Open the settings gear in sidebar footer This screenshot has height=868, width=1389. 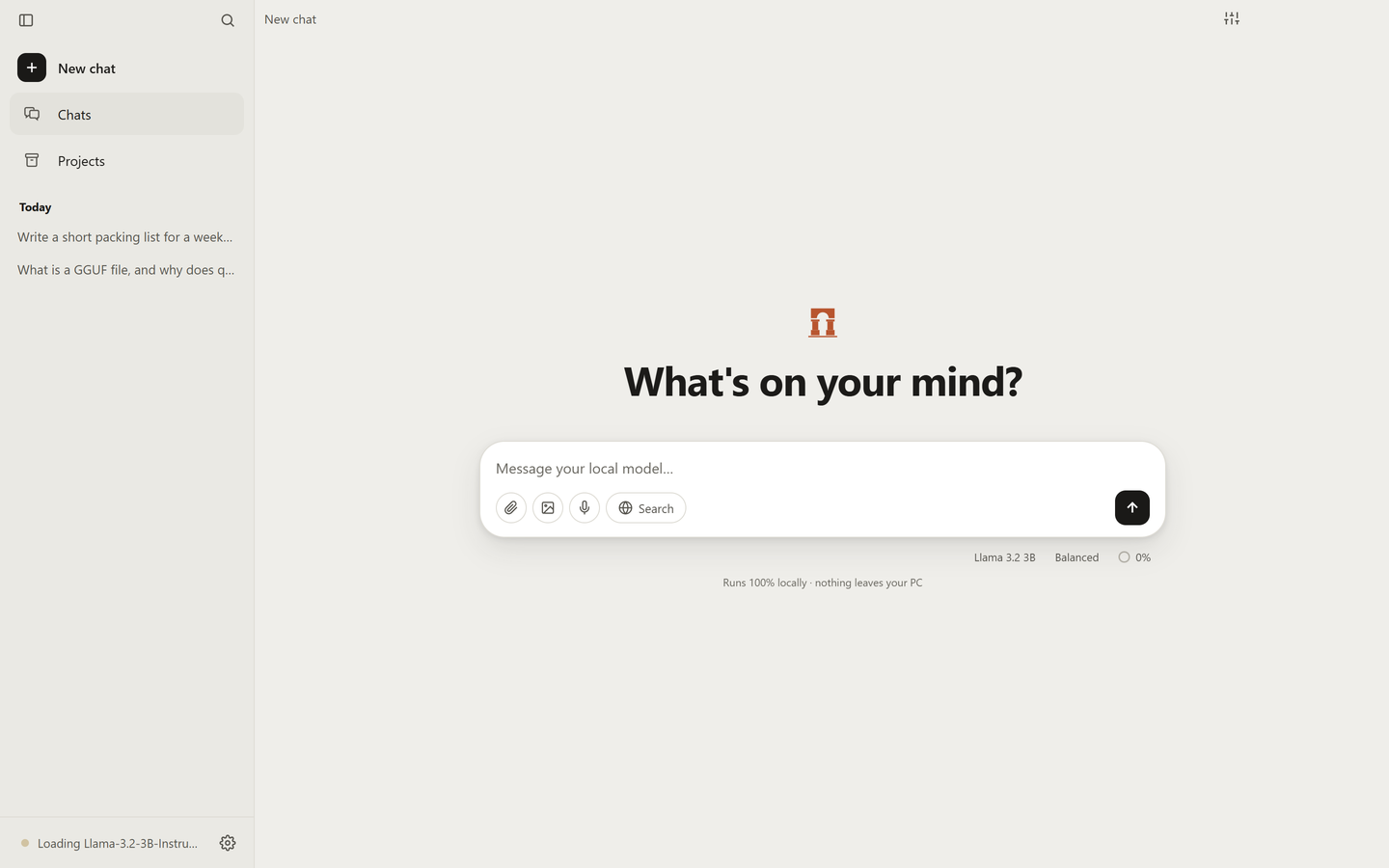click(x=228, y=843)
